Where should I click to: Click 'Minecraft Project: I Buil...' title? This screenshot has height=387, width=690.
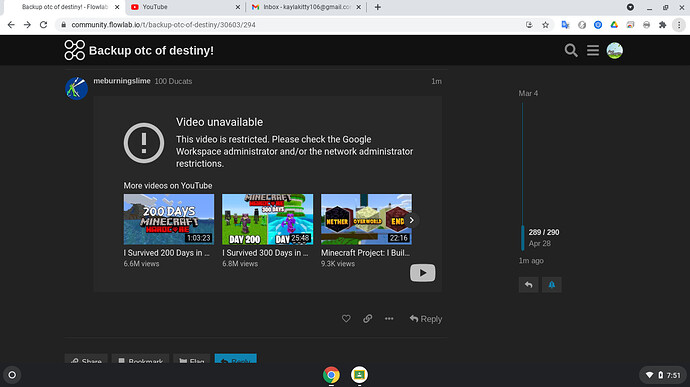(365, 253)
